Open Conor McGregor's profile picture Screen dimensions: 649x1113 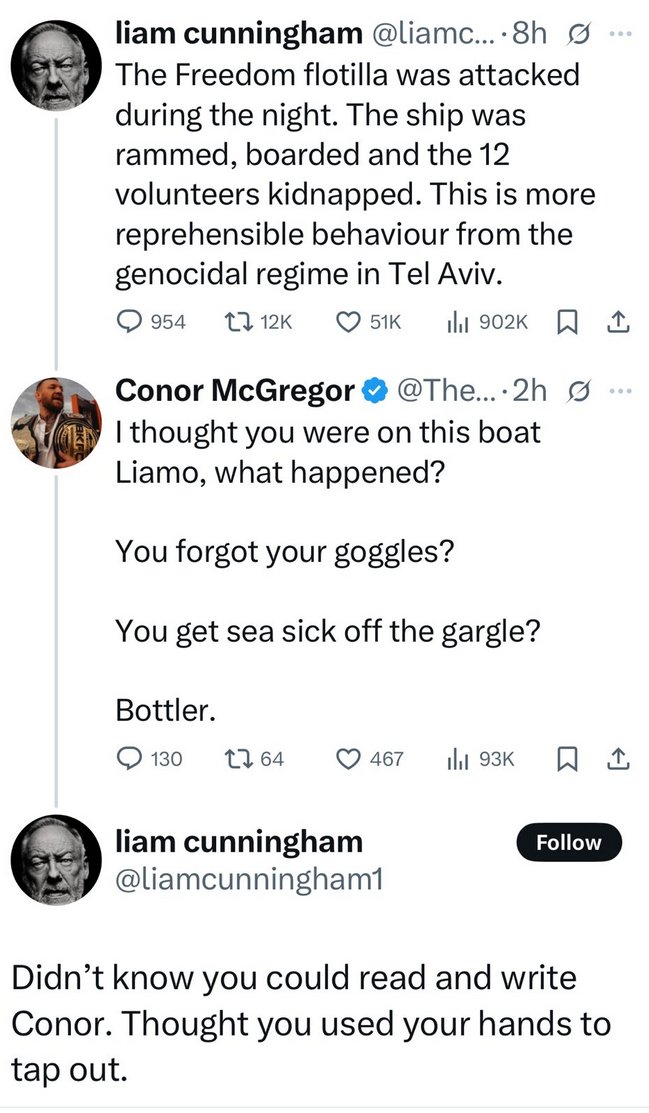pyautogui.click(x=52, y=422)
